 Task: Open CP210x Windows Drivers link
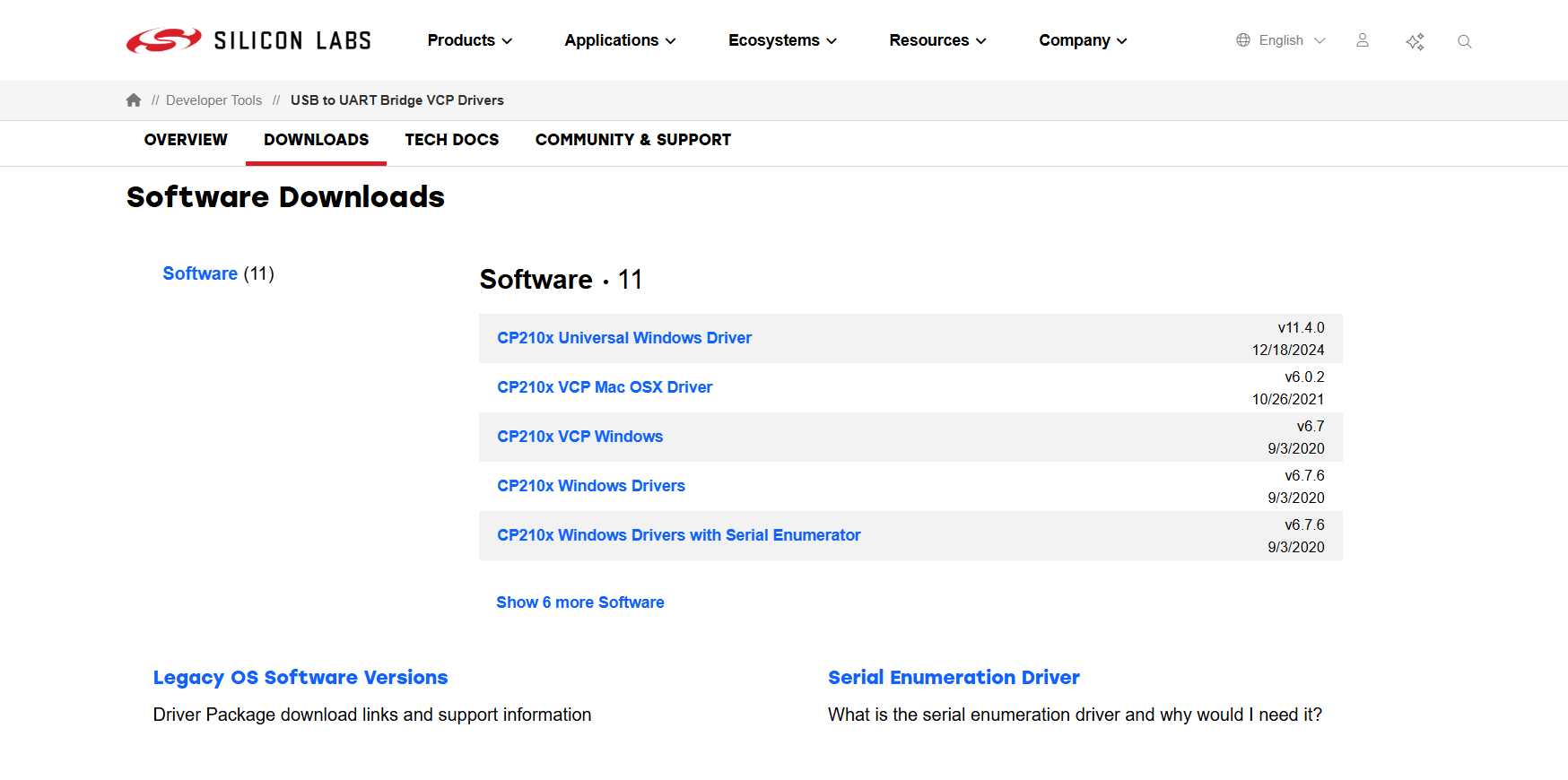coord(591,486)
